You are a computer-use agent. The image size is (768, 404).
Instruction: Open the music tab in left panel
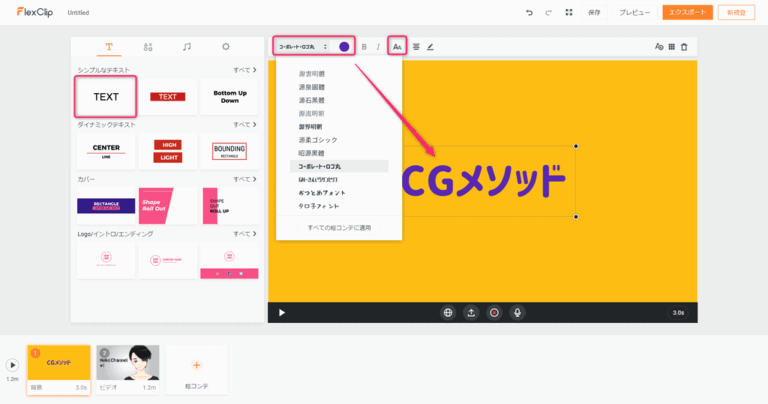[x=186, y=47]
